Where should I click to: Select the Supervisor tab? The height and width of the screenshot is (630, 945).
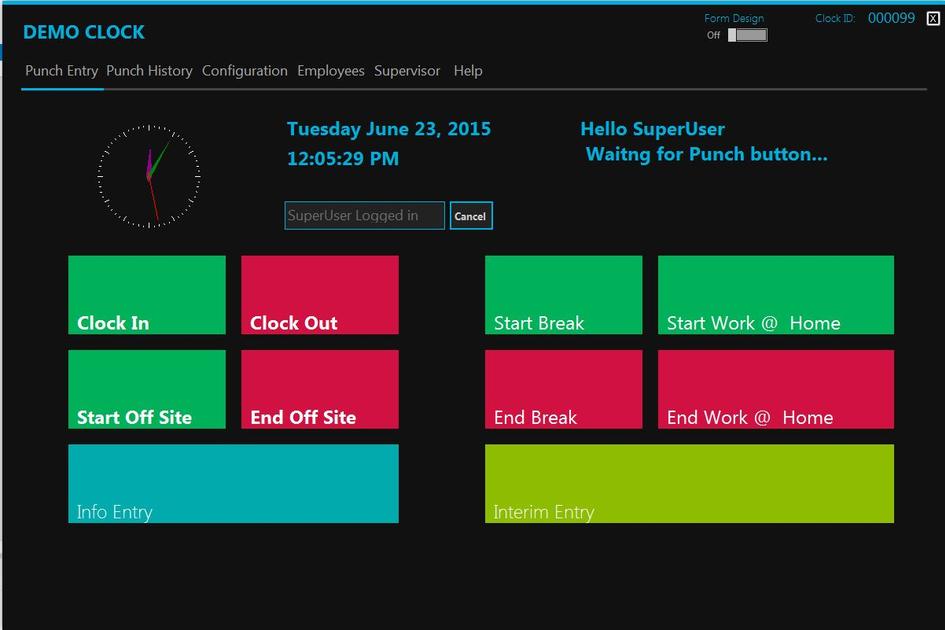tap(407, 71)
